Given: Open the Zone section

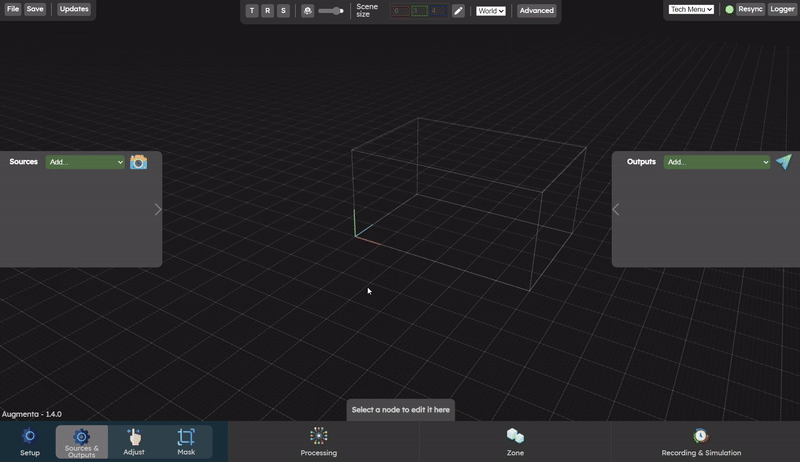Looking at the screenshot, I should 515,442.
